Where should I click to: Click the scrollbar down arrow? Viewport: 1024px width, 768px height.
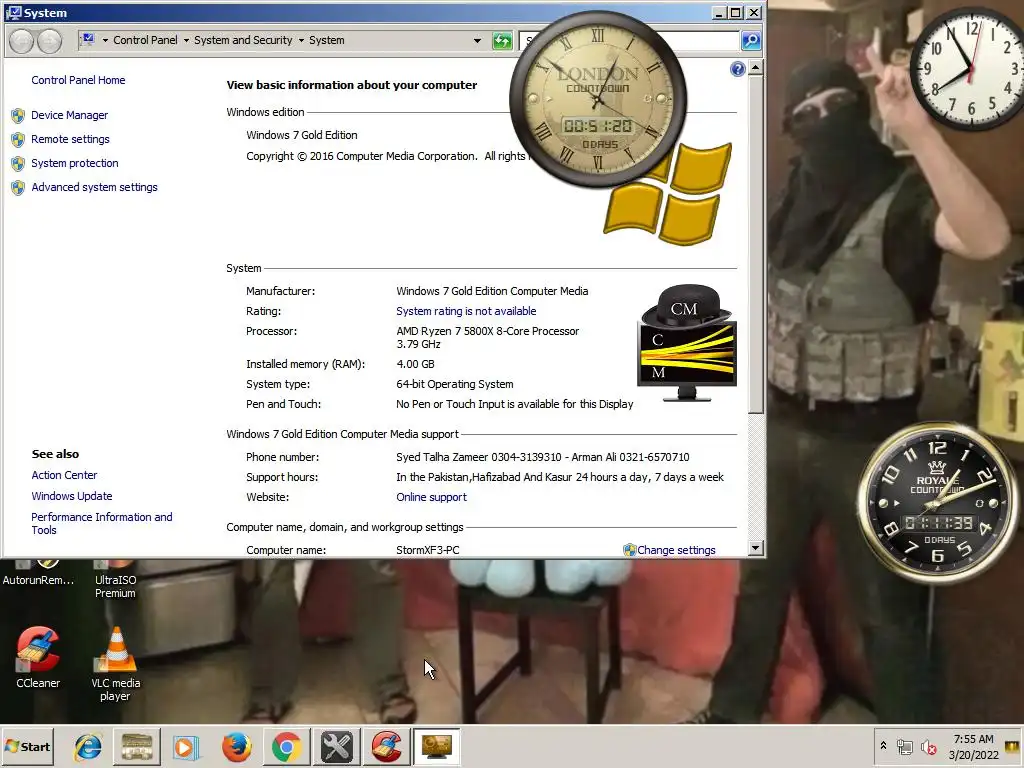[756, 549]
